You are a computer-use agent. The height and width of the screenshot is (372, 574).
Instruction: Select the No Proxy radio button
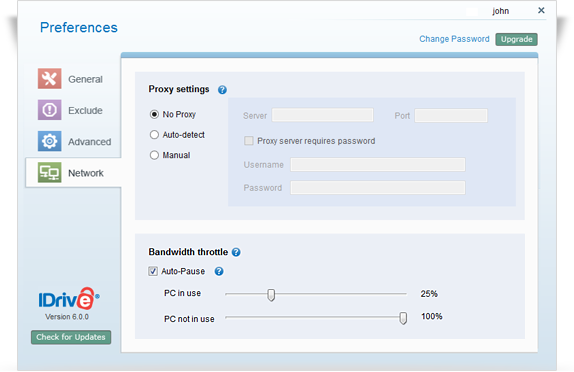[154, 115]
